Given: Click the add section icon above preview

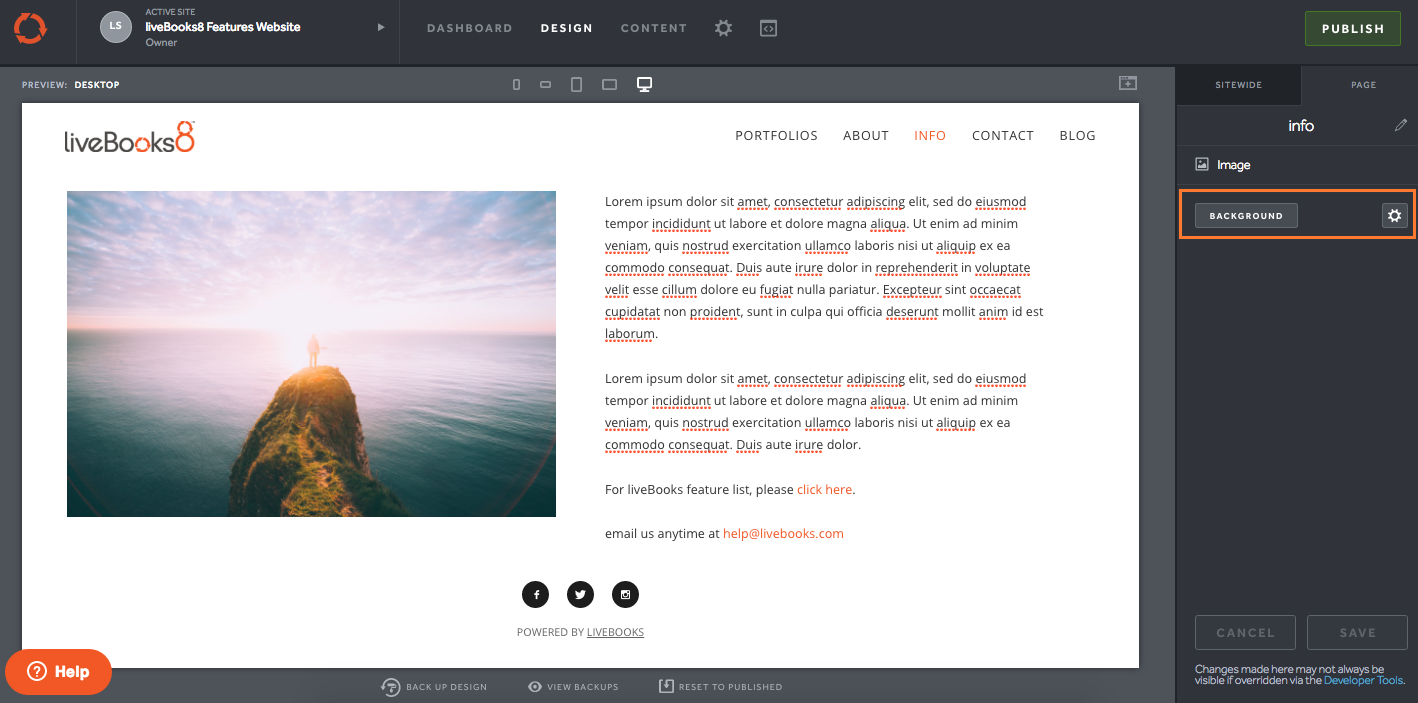Looking at the screenshot, I should 1127,83.
